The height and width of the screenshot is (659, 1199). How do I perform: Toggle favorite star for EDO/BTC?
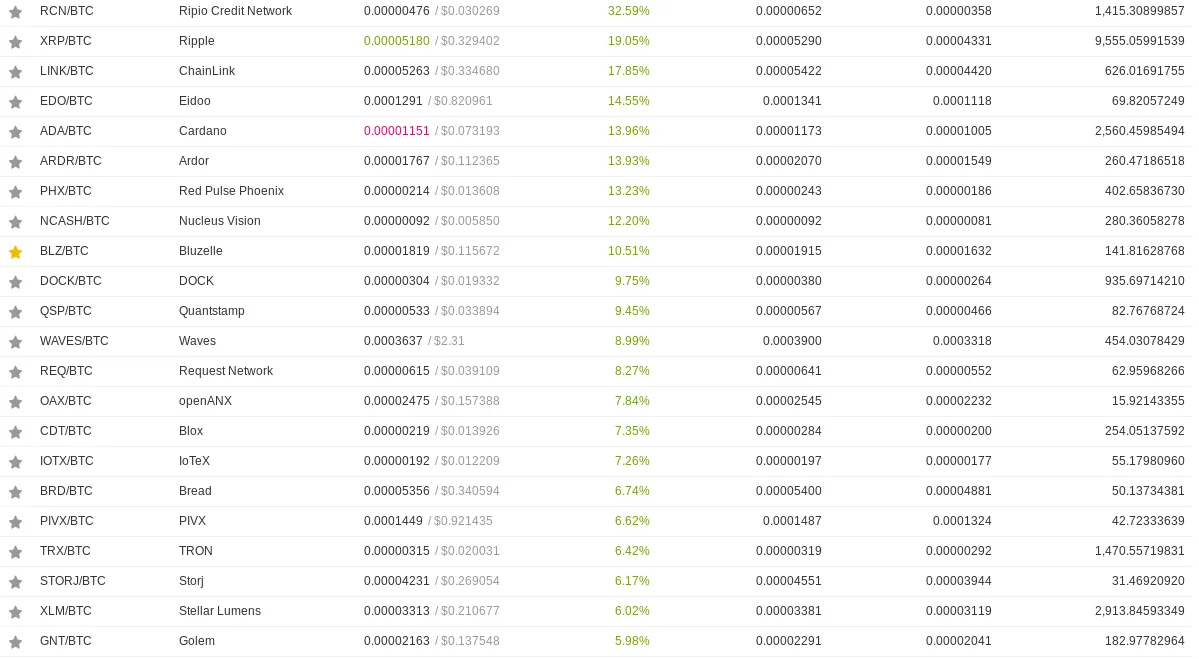[x=15, y=102]
